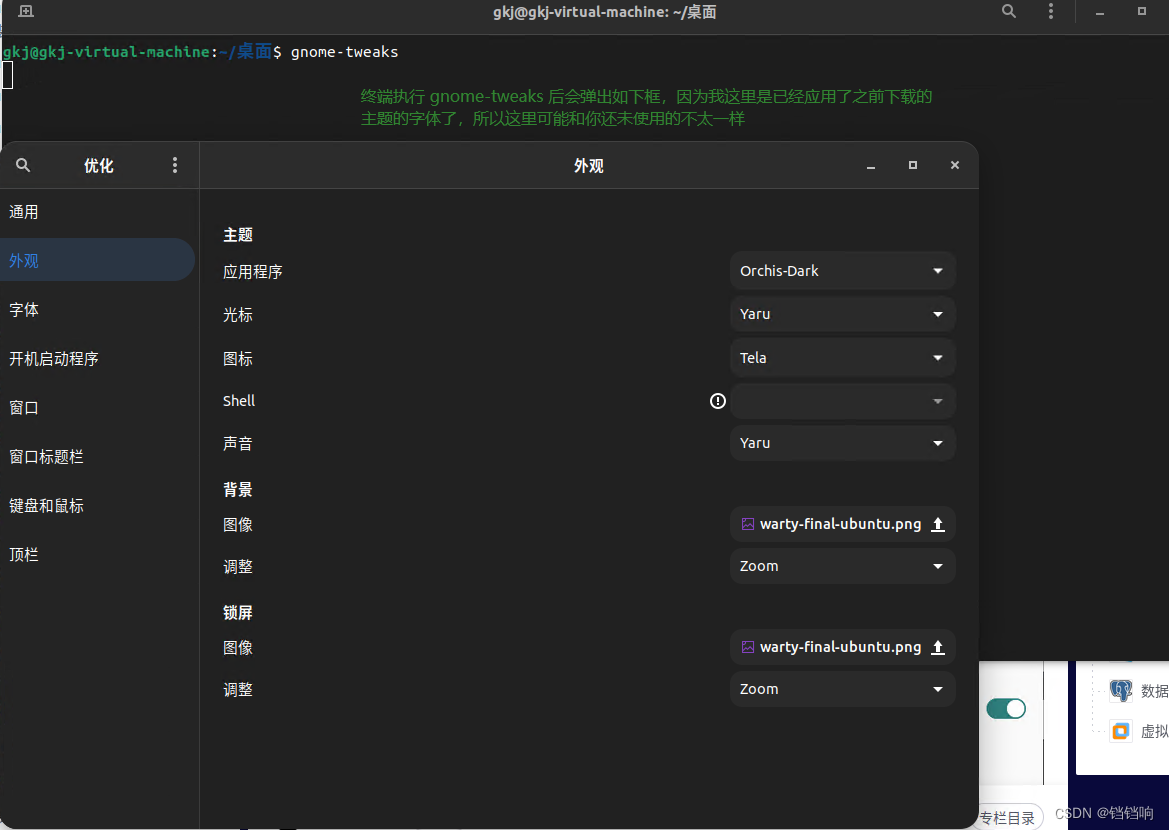Click the 背景 section heading
1169x830 pixels.
coord(238,490)
